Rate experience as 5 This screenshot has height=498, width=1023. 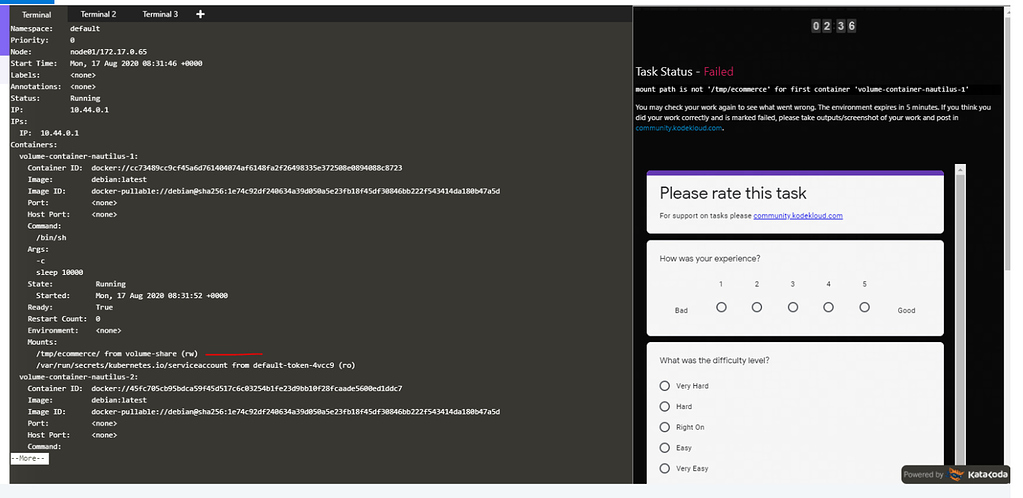864,307
